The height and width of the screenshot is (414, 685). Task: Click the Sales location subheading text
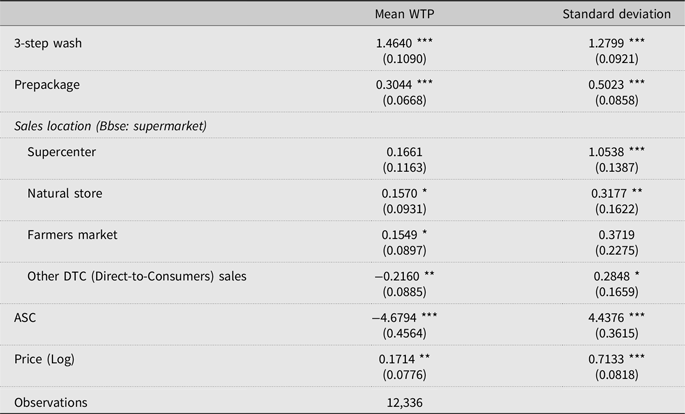click(111, 126)
